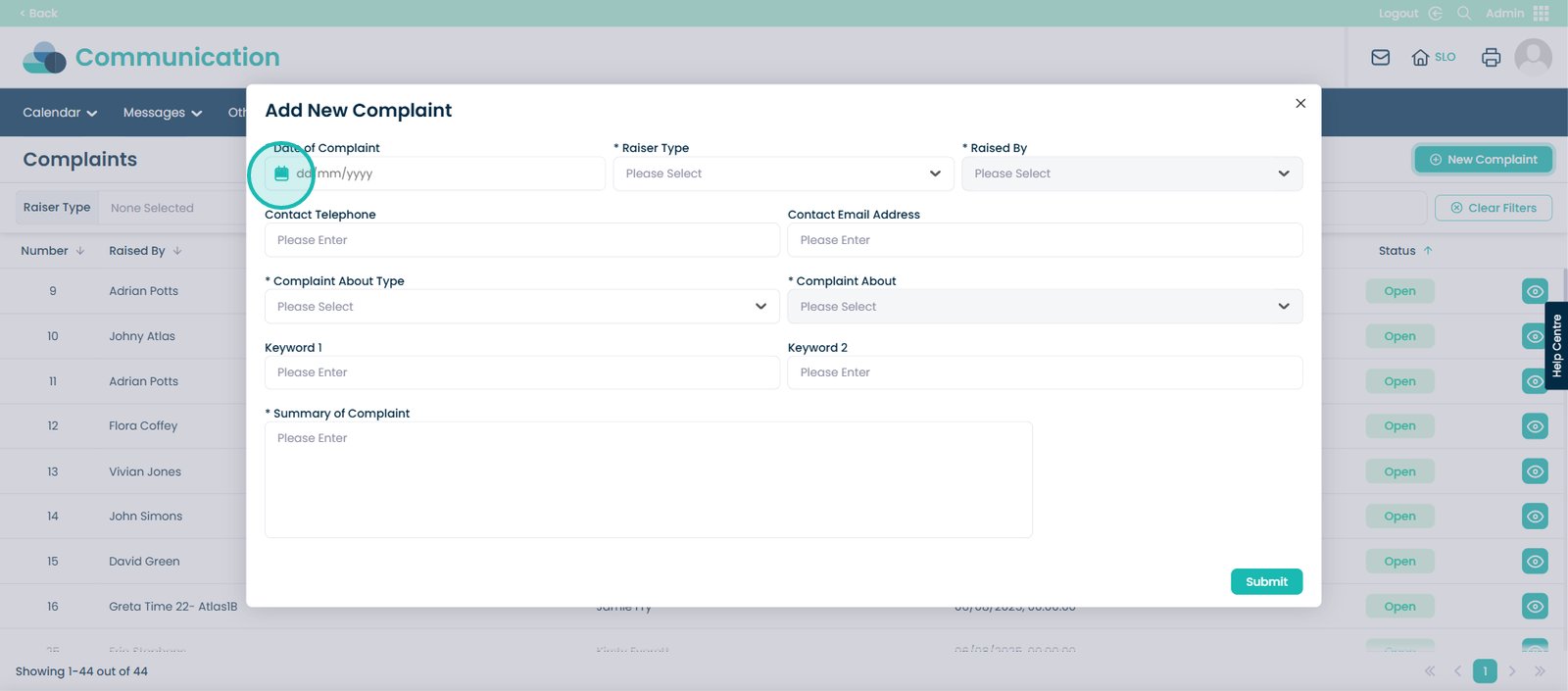View complaint from Adrian Potts row 11
The image size is (1568, 691).
[x=1535, y=381]
